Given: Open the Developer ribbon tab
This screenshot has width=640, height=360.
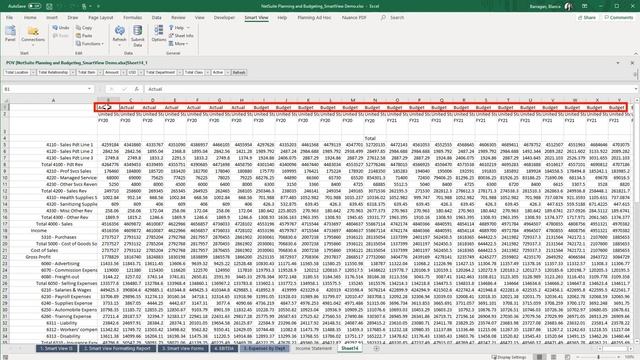Looking at the screenshot, I should tap(224, 18).
